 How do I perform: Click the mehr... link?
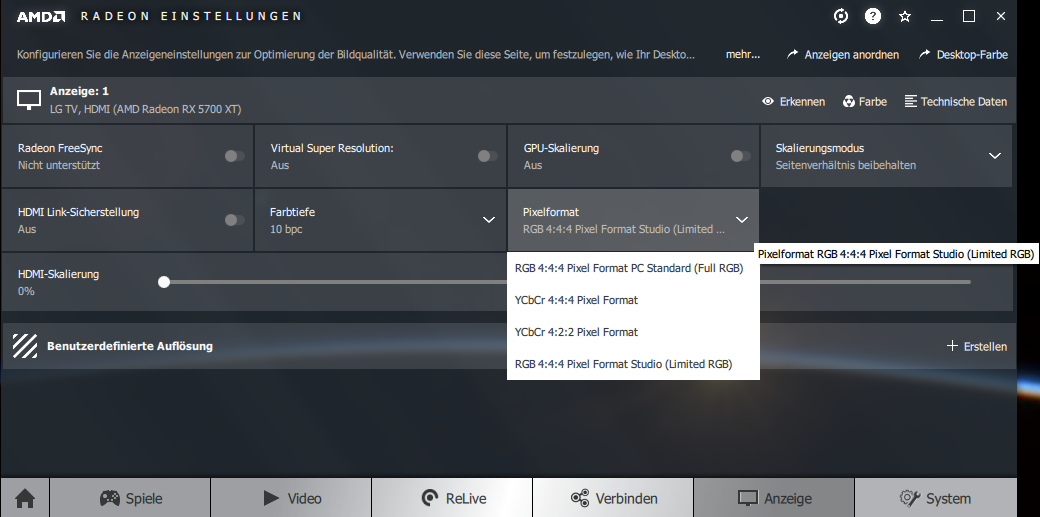(x=743, y=54)
